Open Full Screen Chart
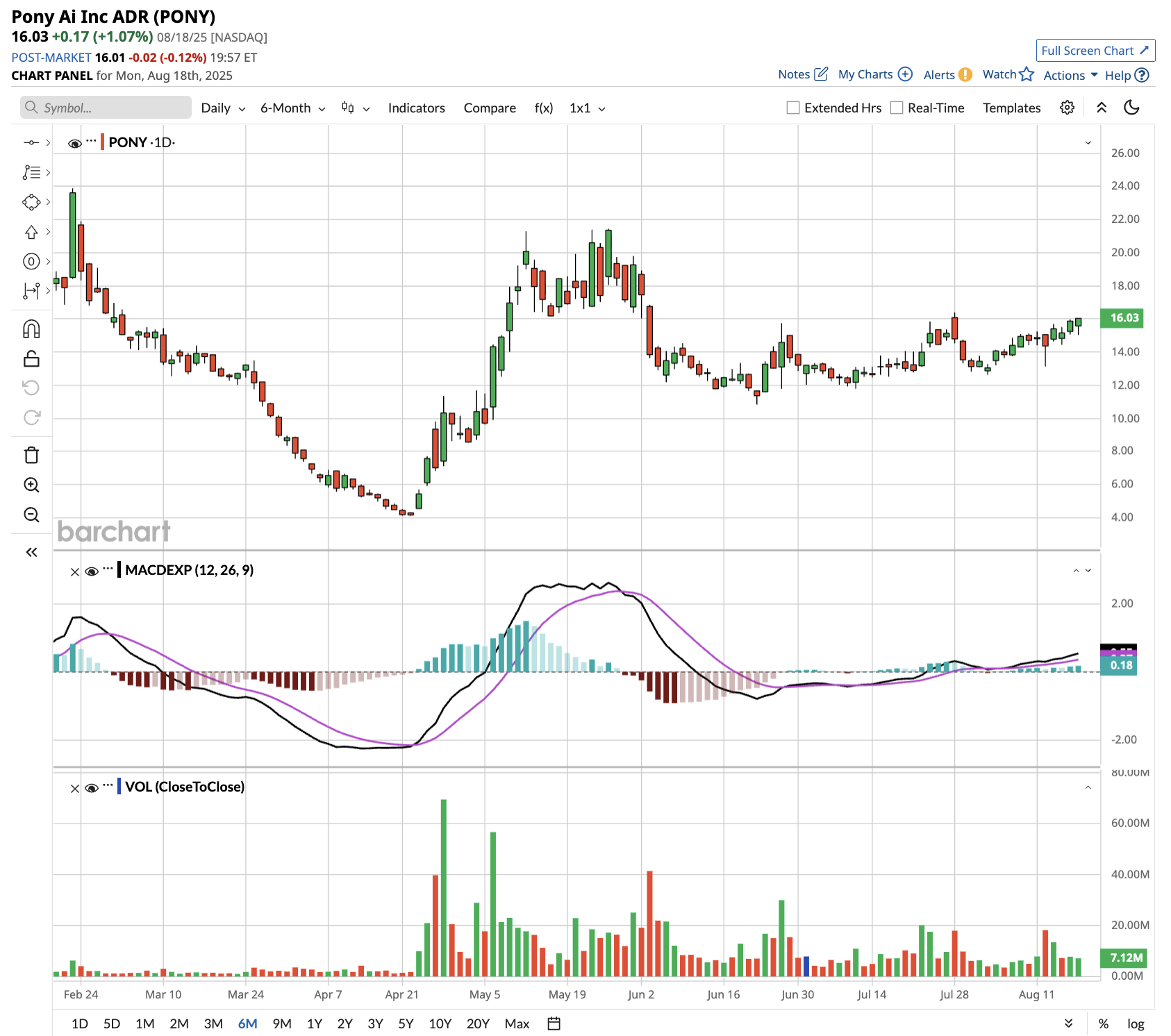 (x=1095, y=51)
